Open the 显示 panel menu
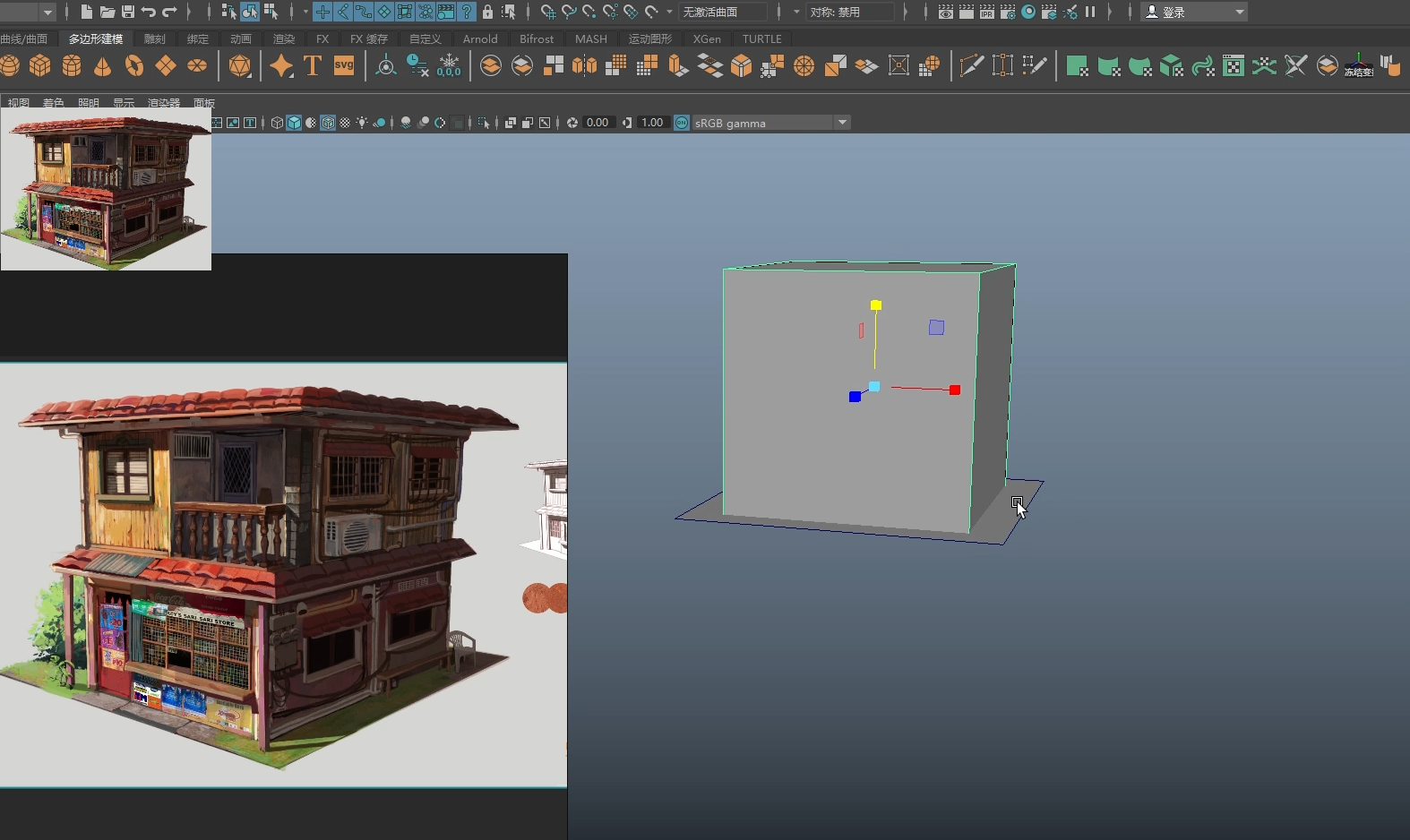The height and width of the screenshot is (840, 1410). pyautogui.click(x=124, y=103)
